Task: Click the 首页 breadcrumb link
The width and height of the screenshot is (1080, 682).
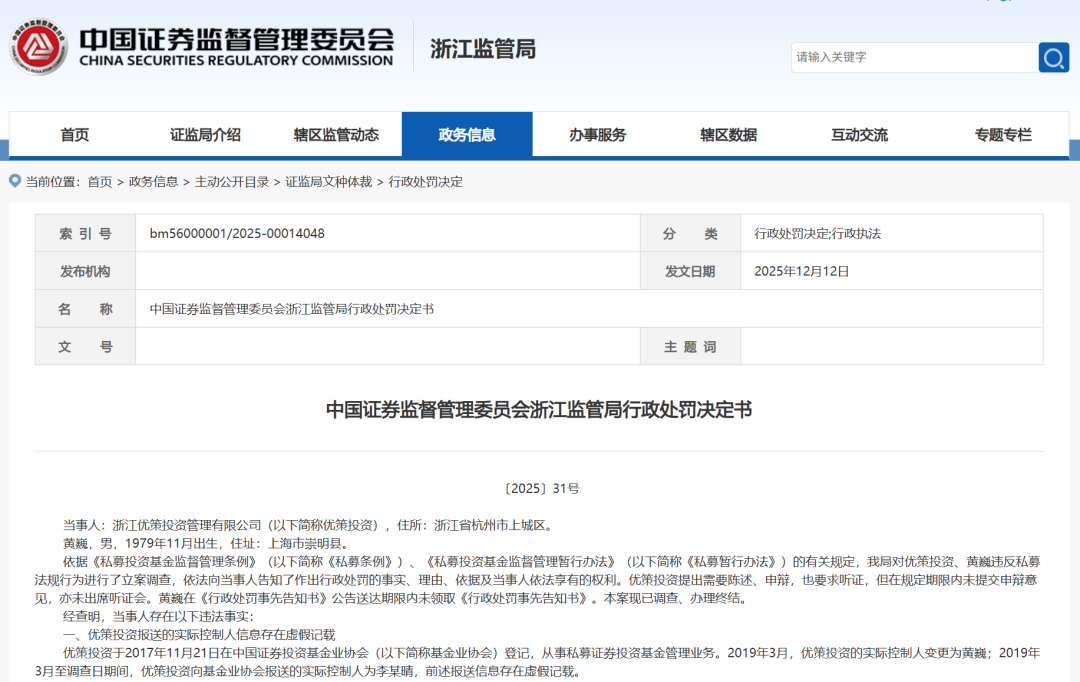Action: point(100,182)
